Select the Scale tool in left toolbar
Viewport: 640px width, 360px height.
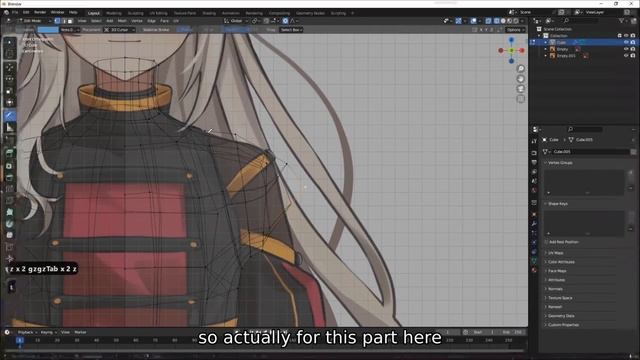[x=10, y=91]
